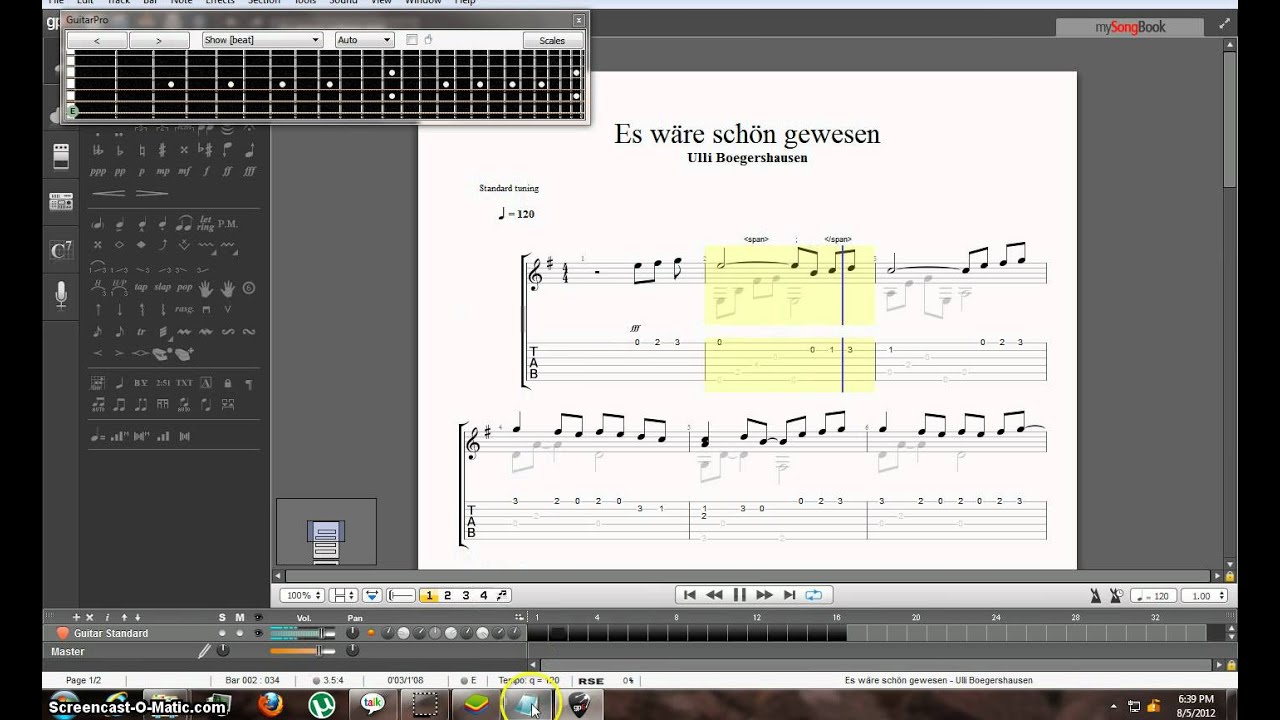Add a dead note X

coord(98,245)
